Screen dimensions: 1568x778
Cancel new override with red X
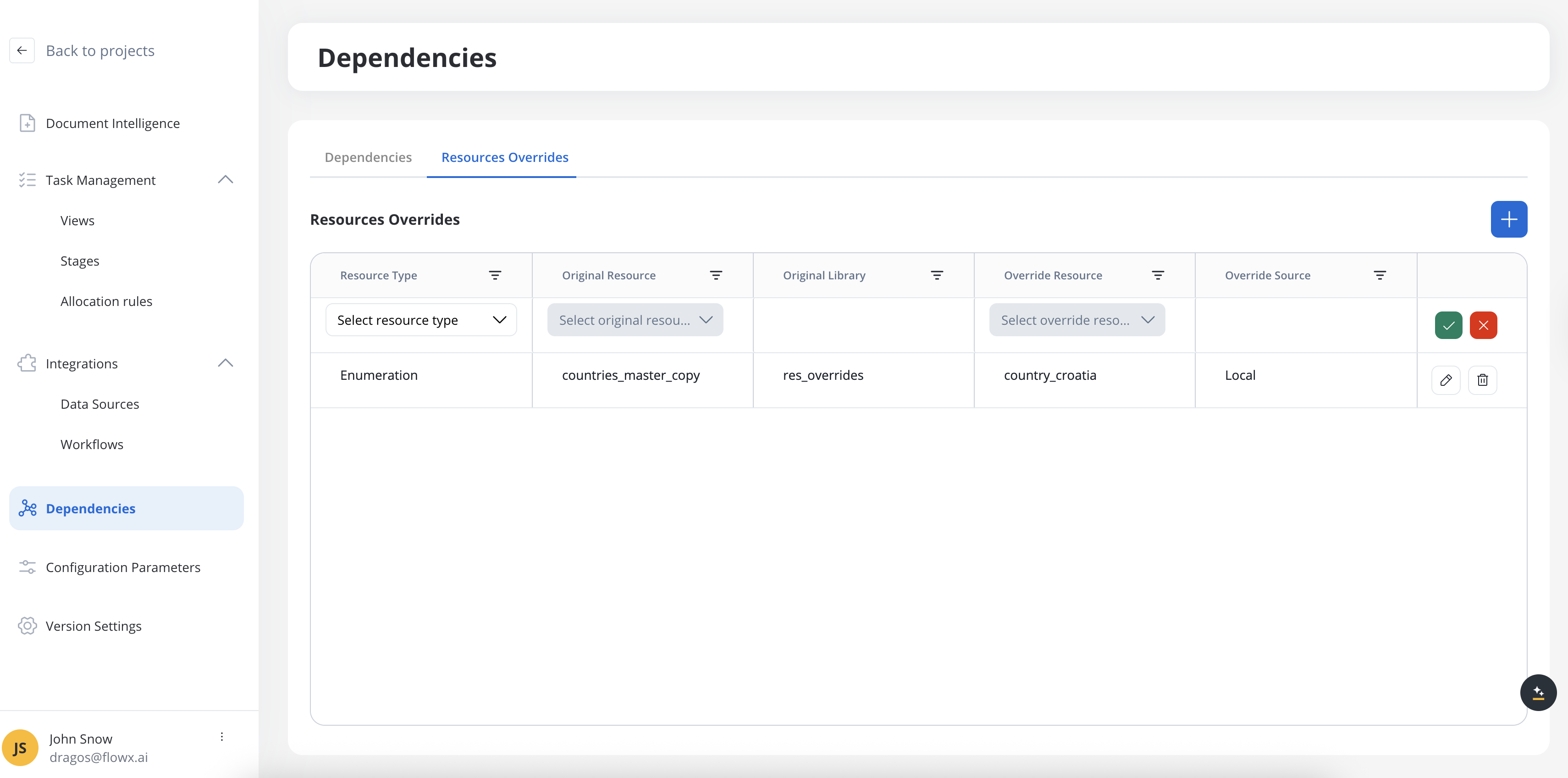point(1483,325)
